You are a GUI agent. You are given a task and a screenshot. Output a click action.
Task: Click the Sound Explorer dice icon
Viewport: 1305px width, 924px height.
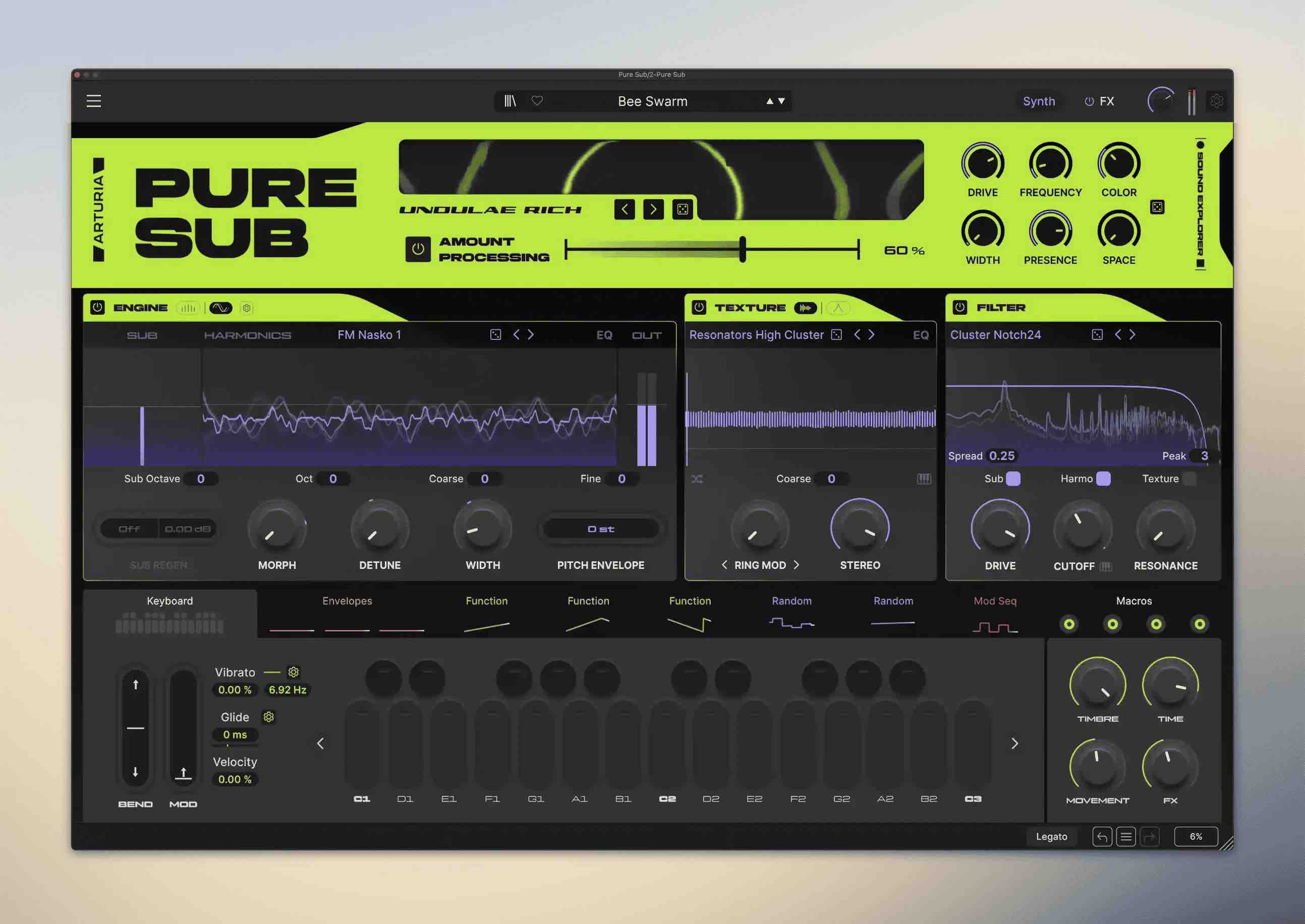point(1157,207)
